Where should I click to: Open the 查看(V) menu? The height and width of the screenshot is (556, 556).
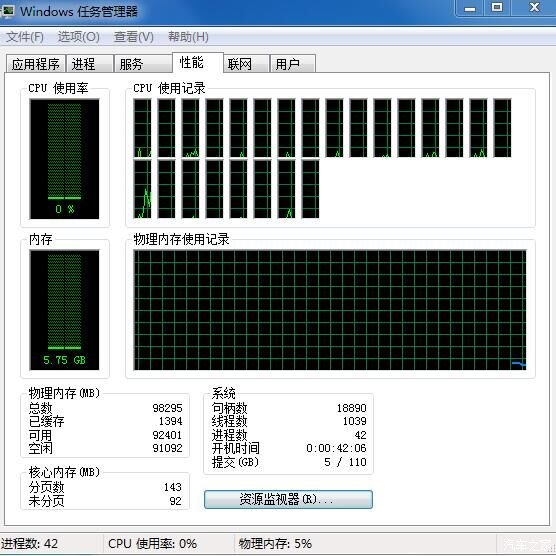click(x=133, y=37)
